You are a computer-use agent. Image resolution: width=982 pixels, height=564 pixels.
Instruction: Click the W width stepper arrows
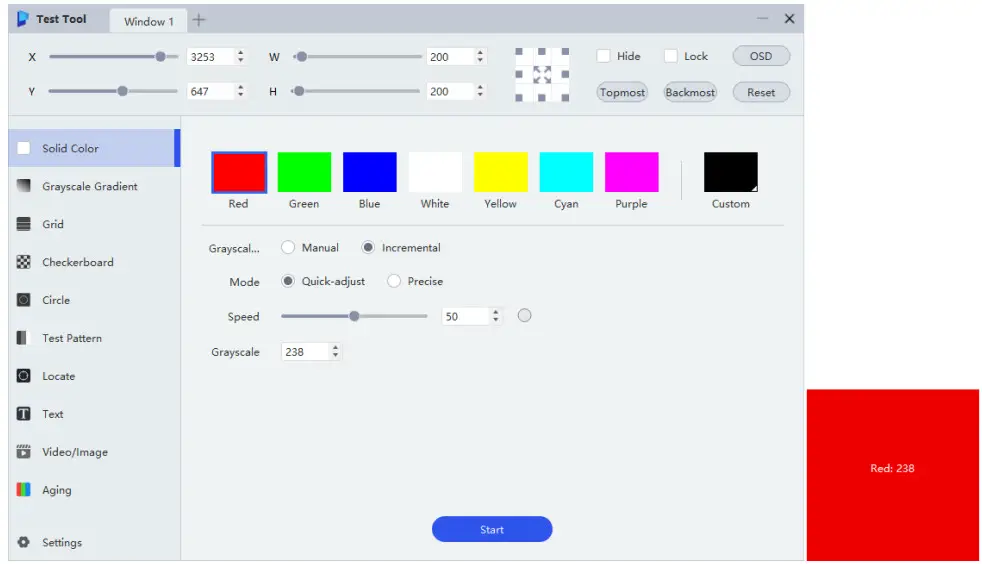(480, 56)
